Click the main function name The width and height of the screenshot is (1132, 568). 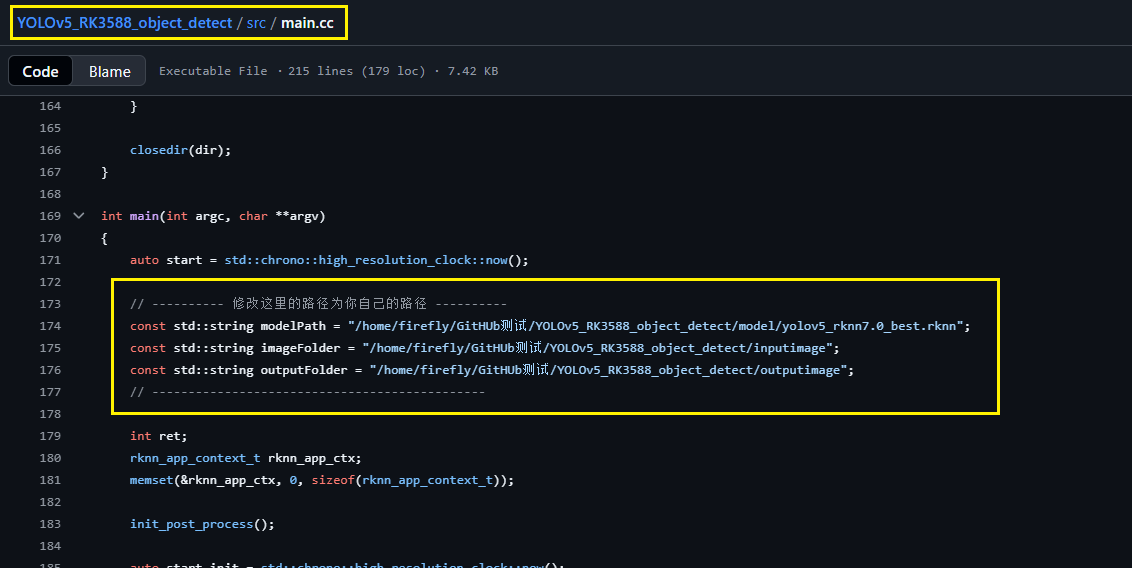point(144,216)
